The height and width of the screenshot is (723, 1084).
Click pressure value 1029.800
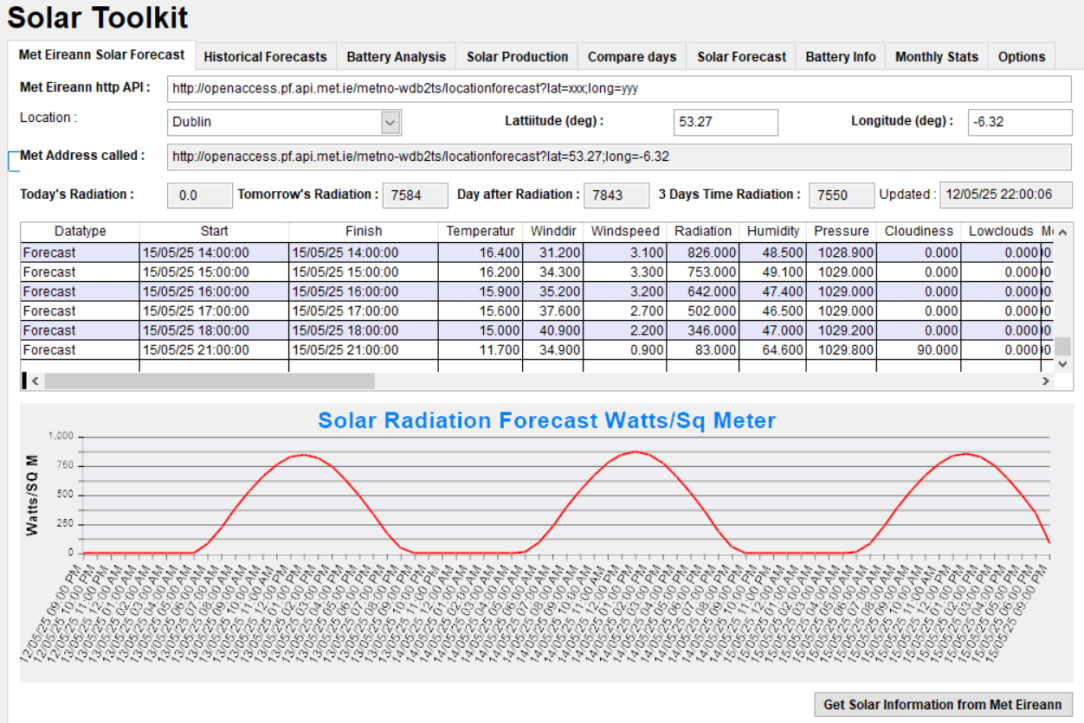click(841, 350)
